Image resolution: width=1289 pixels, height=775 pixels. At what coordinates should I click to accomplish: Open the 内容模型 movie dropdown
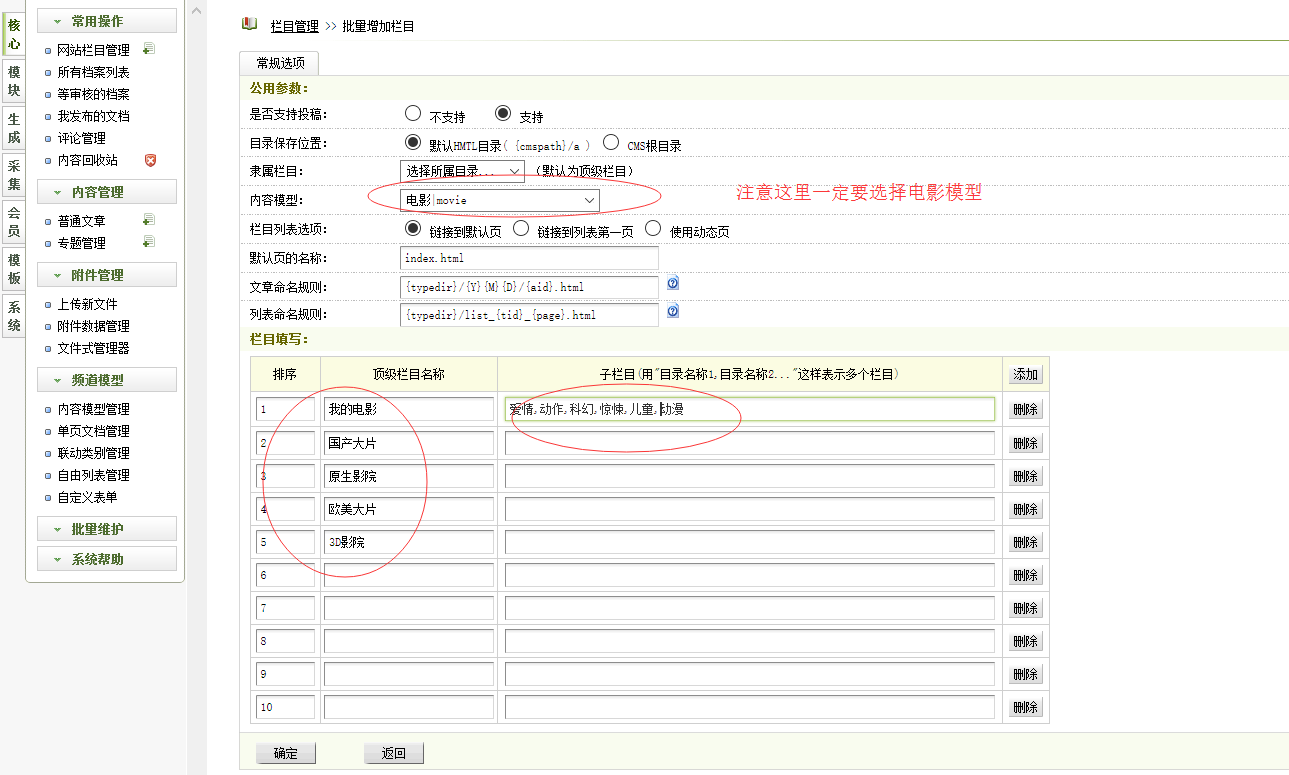500,200
